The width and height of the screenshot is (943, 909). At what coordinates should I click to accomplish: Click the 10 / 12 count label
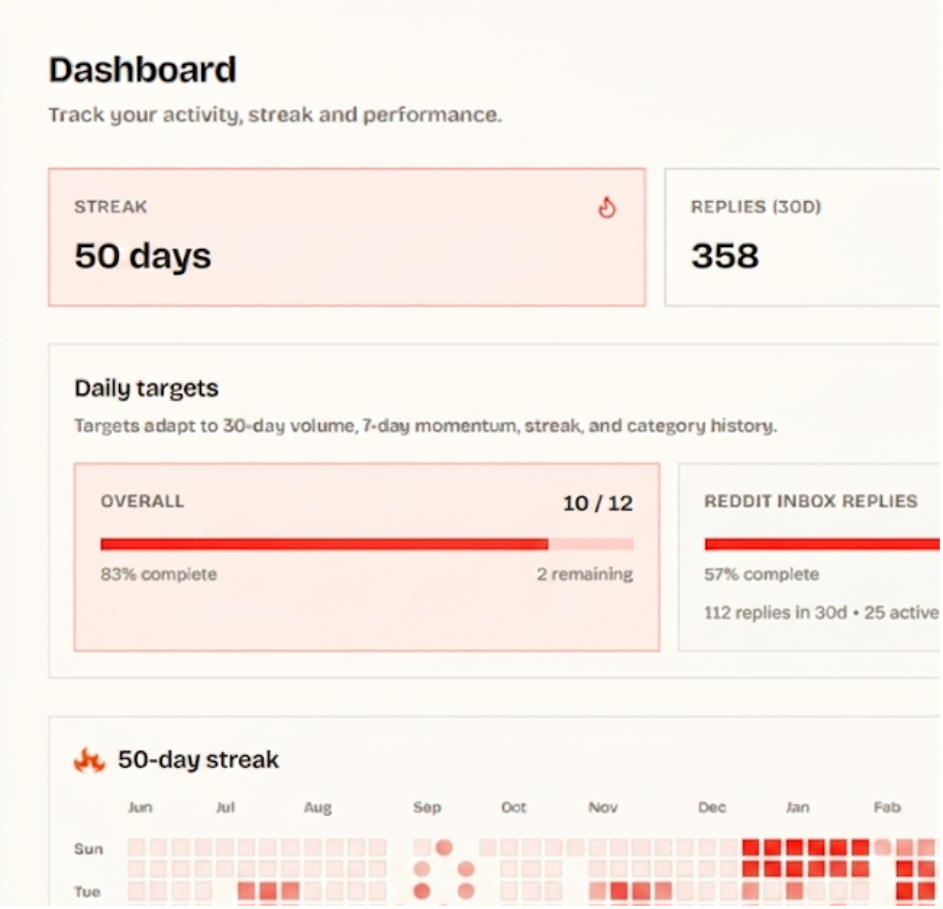(x=598, y=503)
